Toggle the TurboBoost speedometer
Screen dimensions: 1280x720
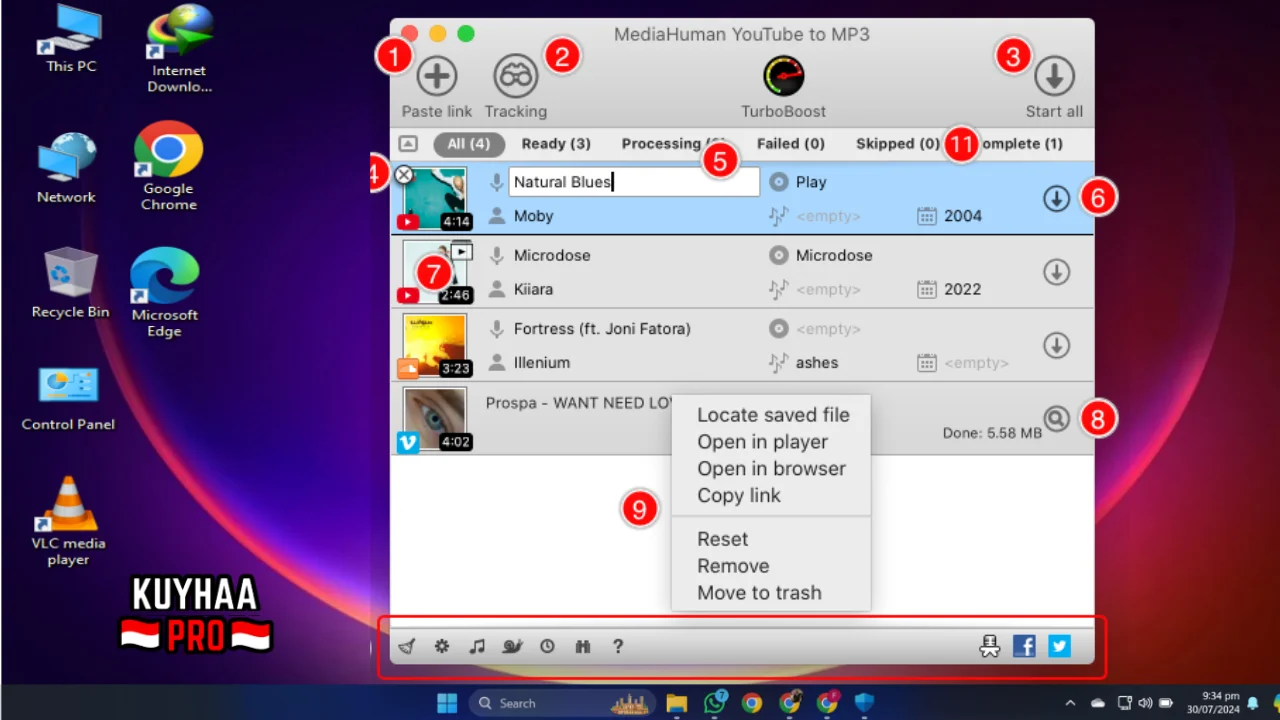(x=783, y=88)
